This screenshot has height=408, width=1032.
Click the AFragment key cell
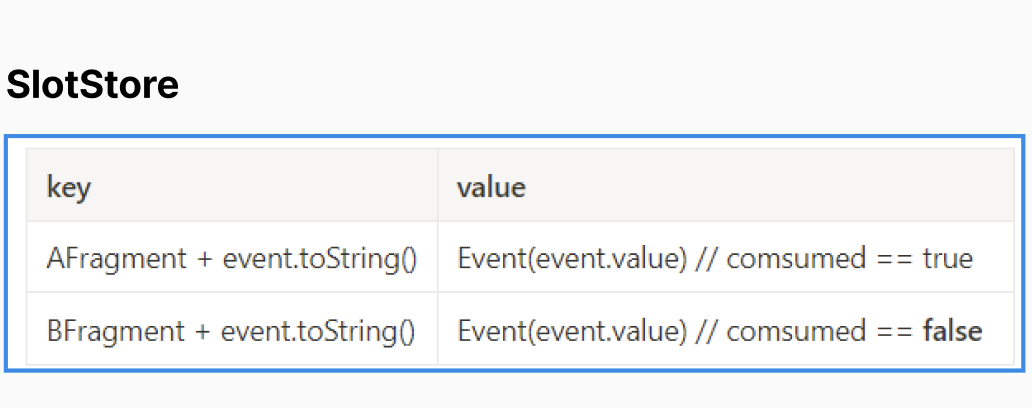coord(231,258)
